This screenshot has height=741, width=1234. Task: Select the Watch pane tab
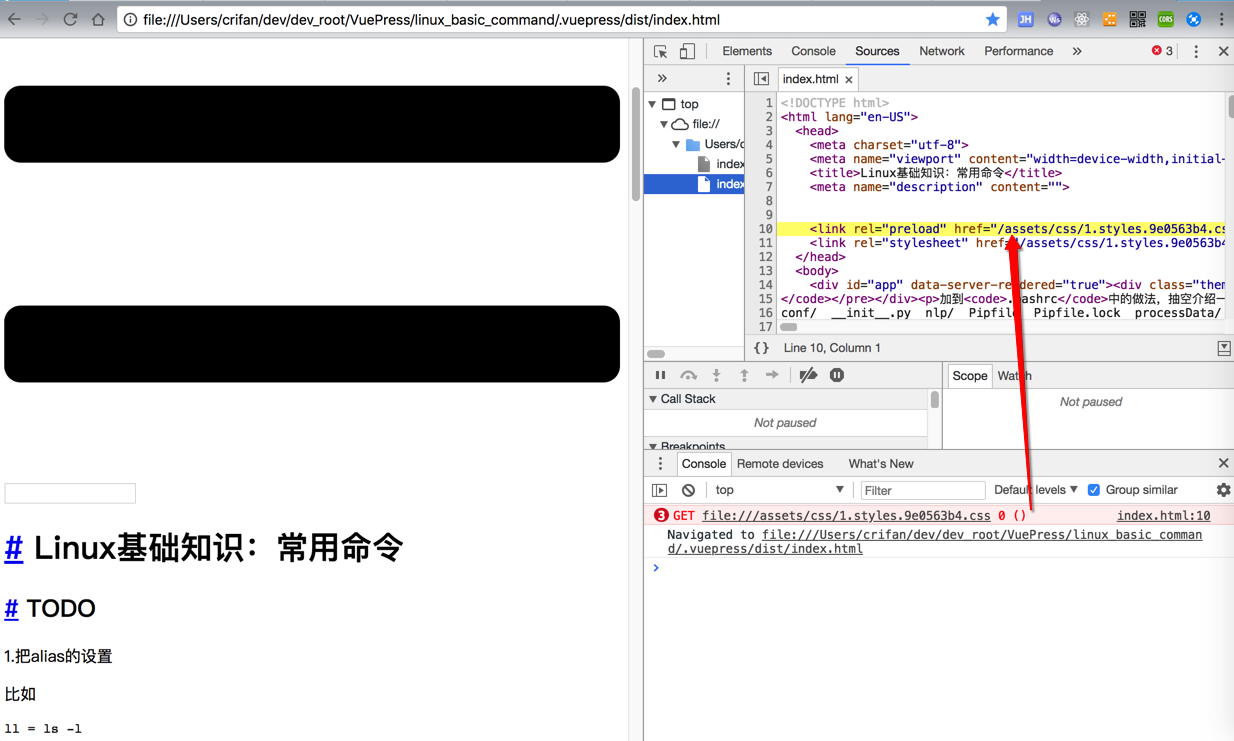[x=1014, y=376]
